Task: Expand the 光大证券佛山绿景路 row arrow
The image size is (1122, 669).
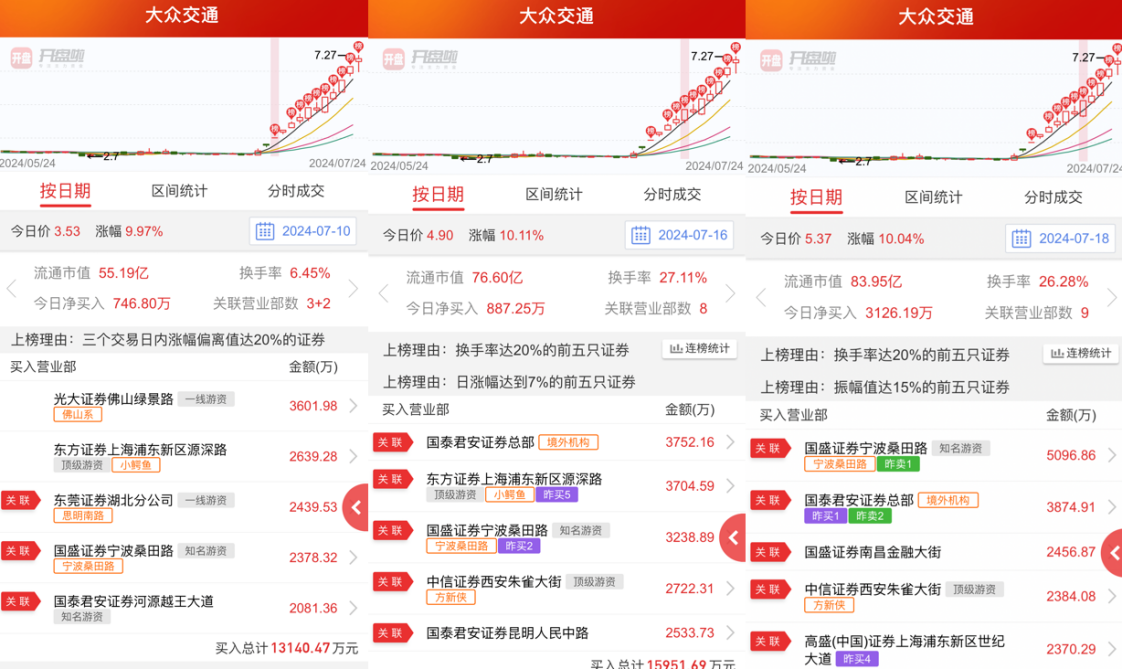Action: [353, 406]
